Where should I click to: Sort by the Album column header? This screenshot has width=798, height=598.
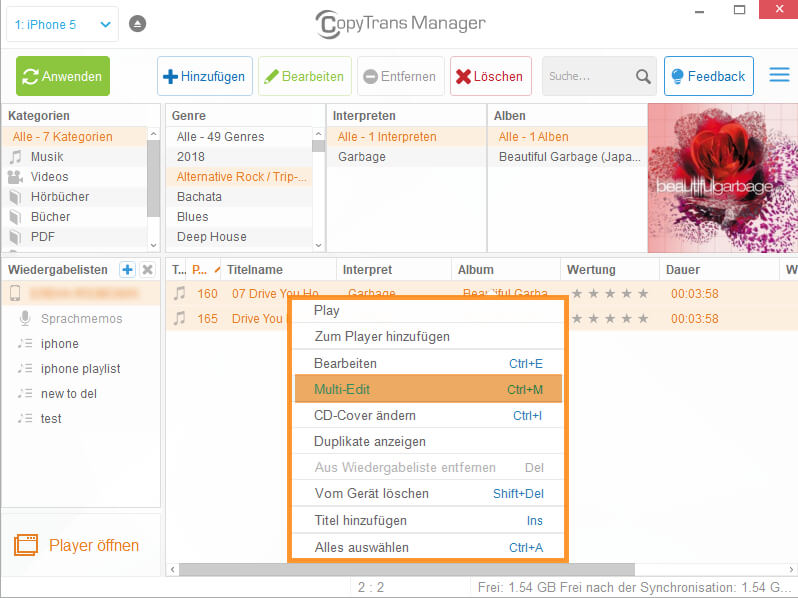506,270
